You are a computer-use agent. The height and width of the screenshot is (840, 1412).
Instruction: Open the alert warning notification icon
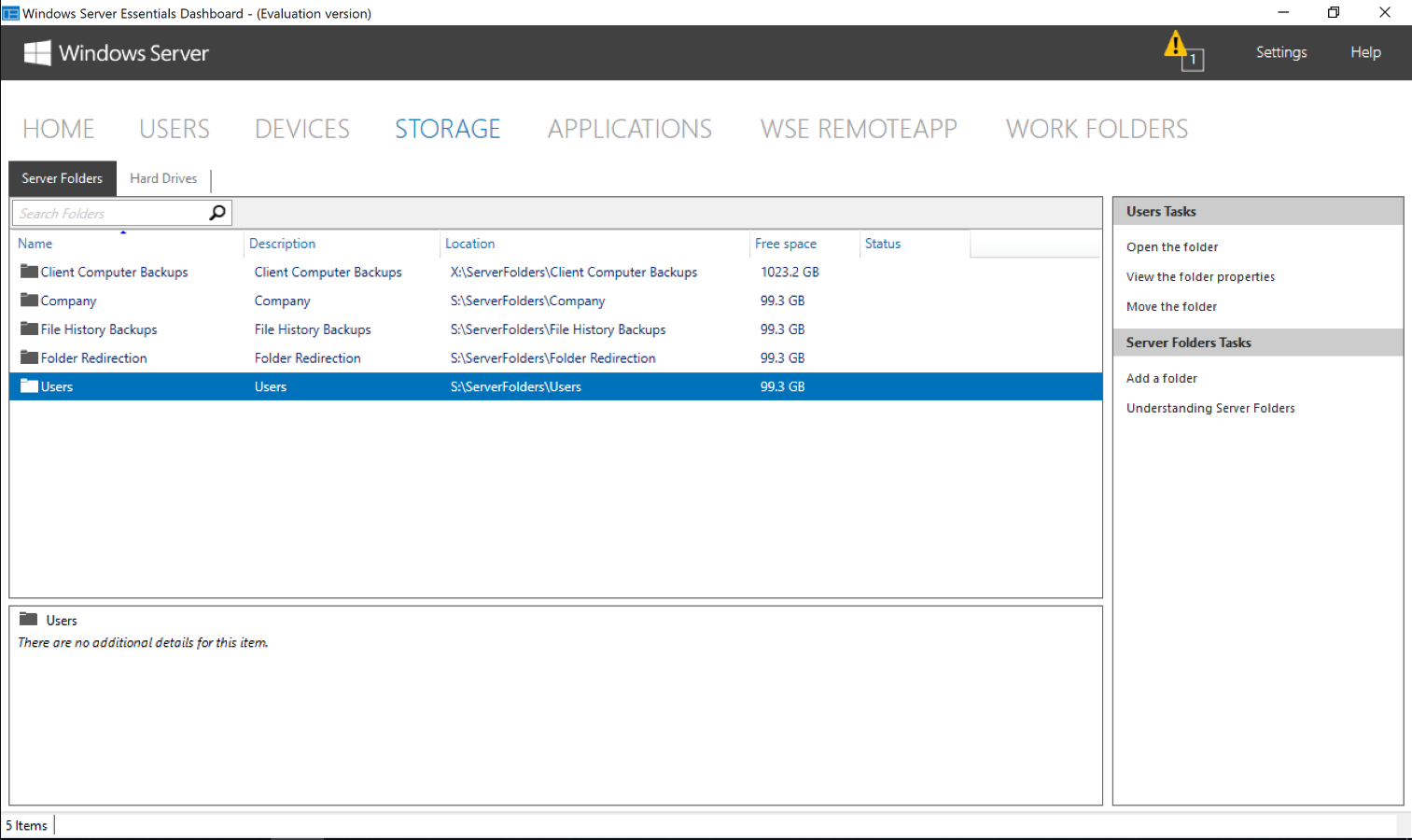pyautogui.click(x=1183, y=50)
